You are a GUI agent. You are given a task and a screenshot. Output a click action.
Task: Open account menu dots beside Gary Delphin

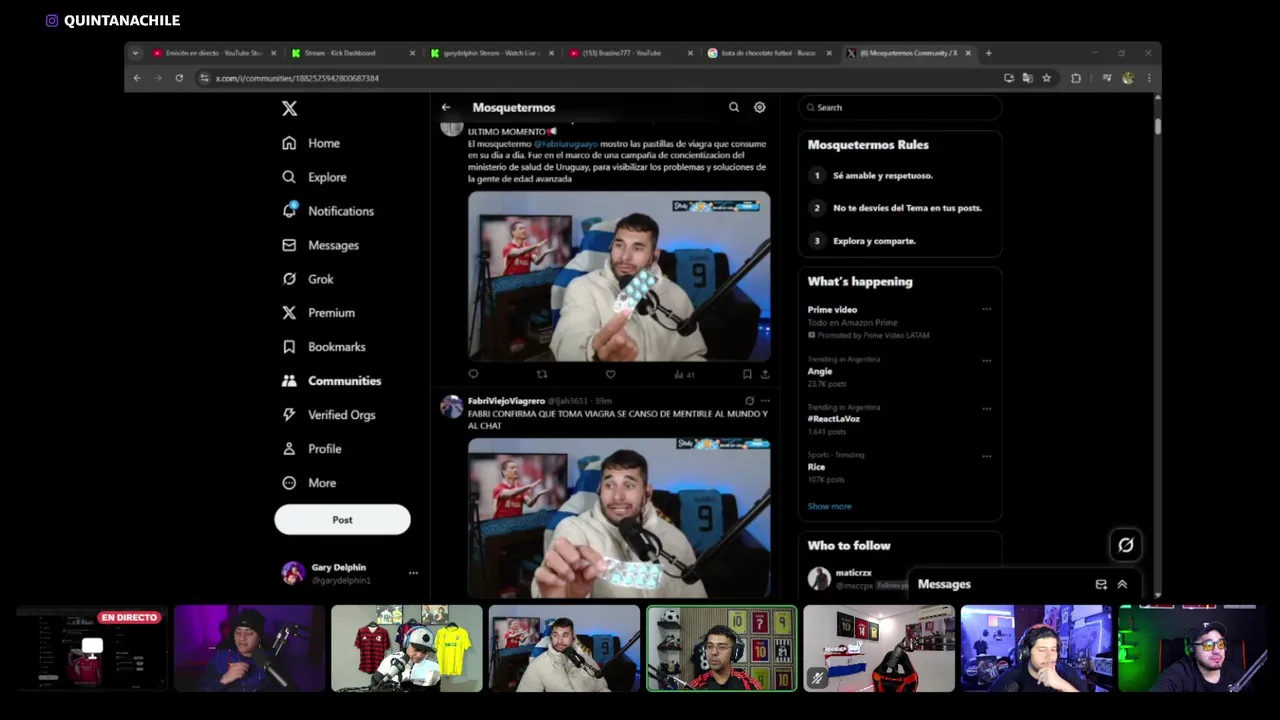click(413, 573)
